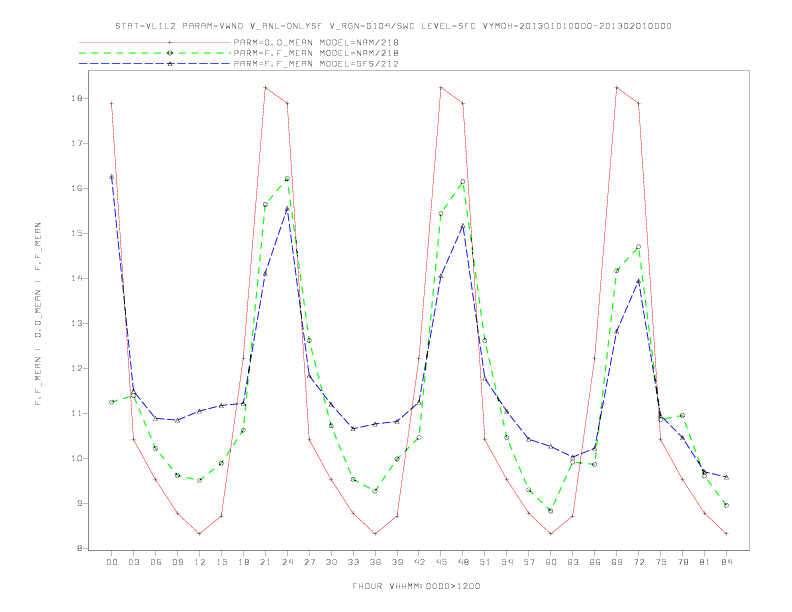Viewport: 792px width, 612px height.
Task: Click x-axis tick label 48
Action: pyautogui.click(x=463, y=562)
